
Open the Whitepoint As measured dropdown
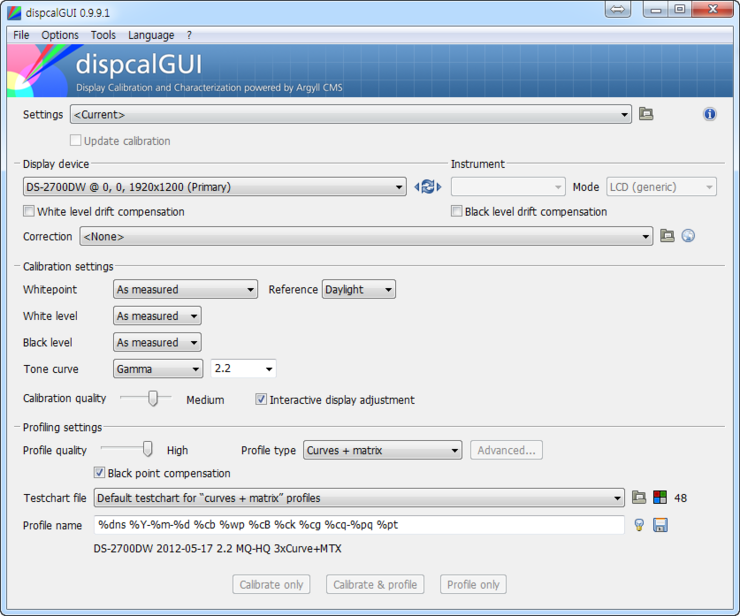click(x=185, y=289)
